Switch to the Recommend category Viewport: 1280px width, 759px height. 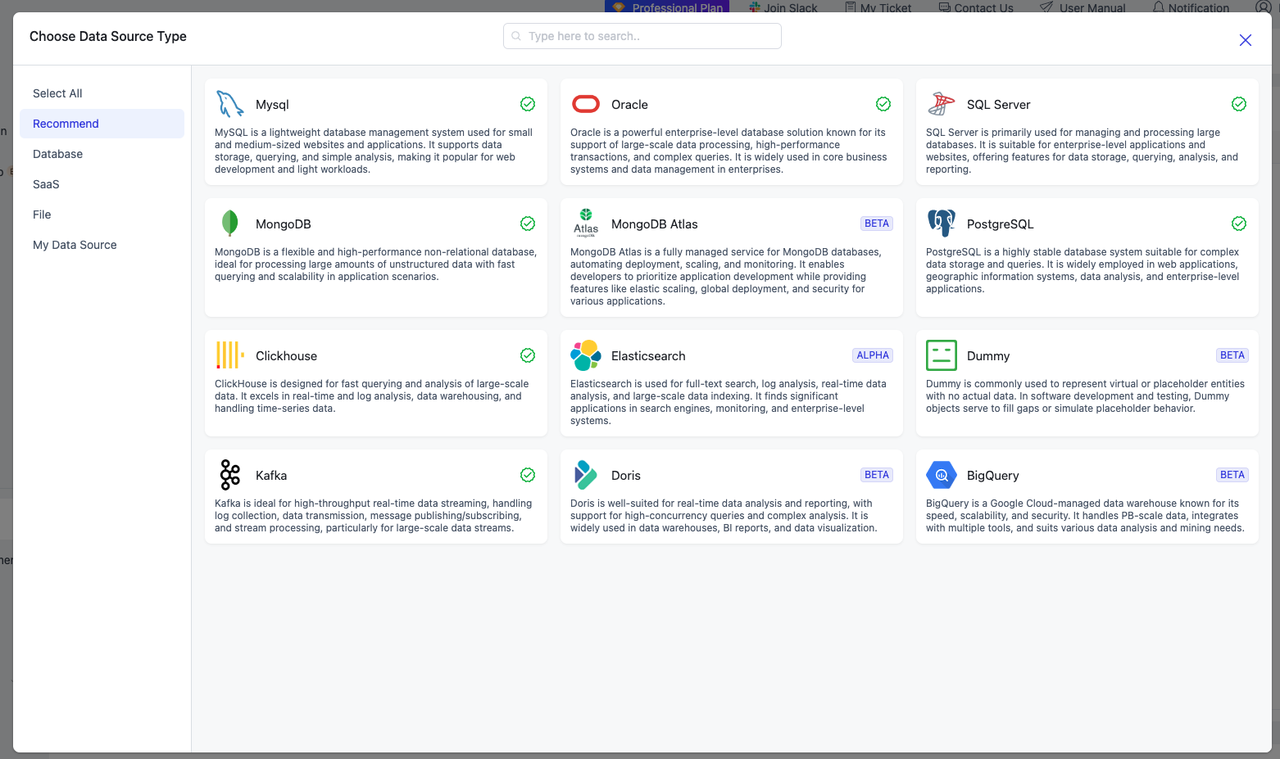pyautogui.click(x=102, y=124)
